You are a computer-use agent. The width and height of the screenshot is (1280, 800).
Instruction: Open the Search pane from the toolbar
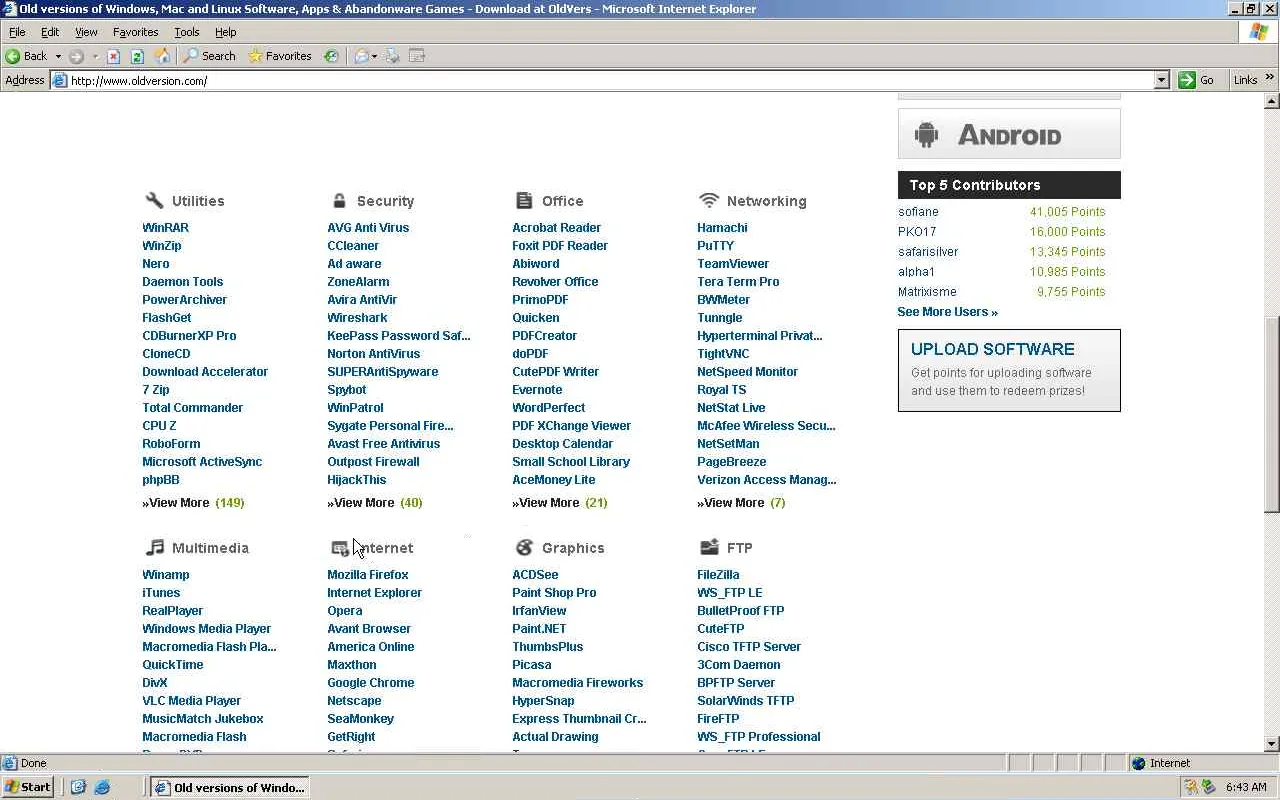[209, 56]
